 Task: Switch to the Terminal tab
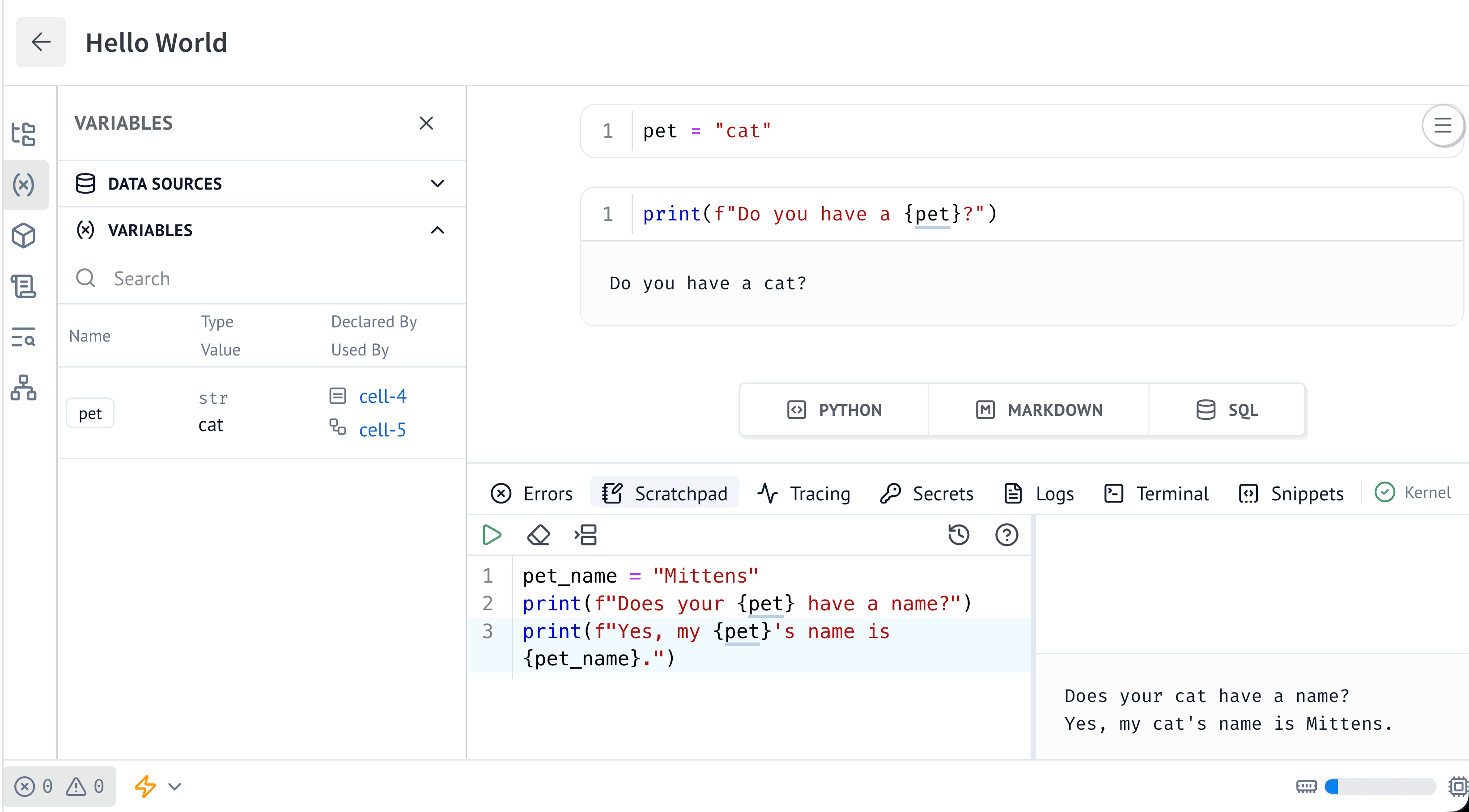pos(1156,493)
